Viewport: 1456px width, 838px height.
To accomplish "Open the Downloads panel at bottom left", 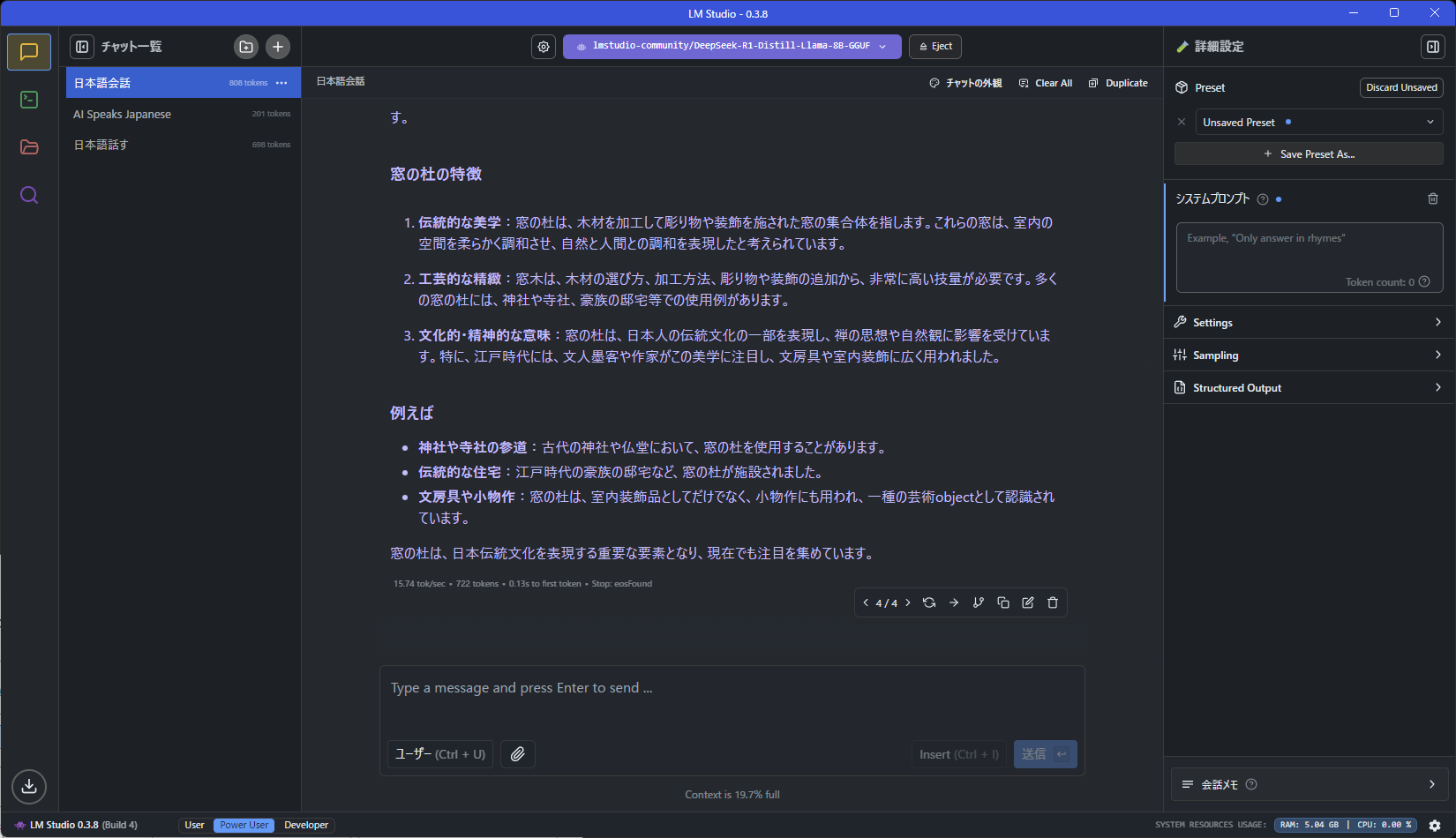I will pos(28,786).
